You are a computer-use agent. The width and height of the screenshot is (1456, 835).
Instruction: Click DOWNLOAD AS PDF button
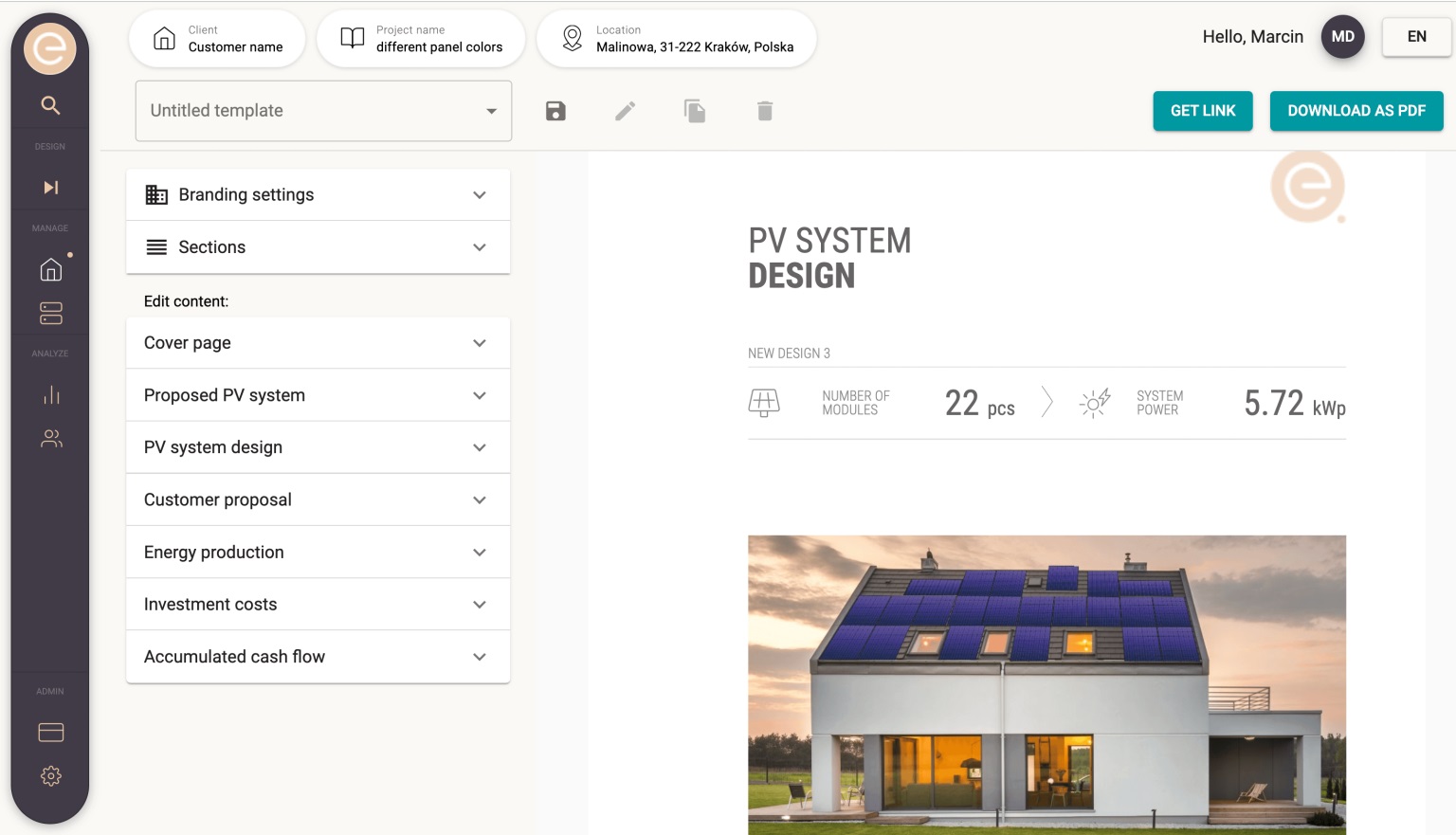(x=1356, y=111)
